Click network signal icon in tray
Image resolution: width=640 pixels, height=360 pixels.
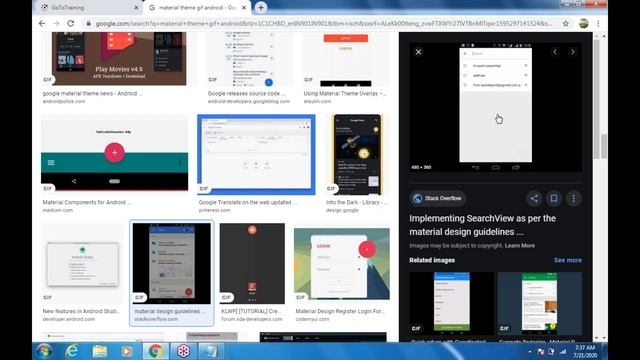pos(563,351)
